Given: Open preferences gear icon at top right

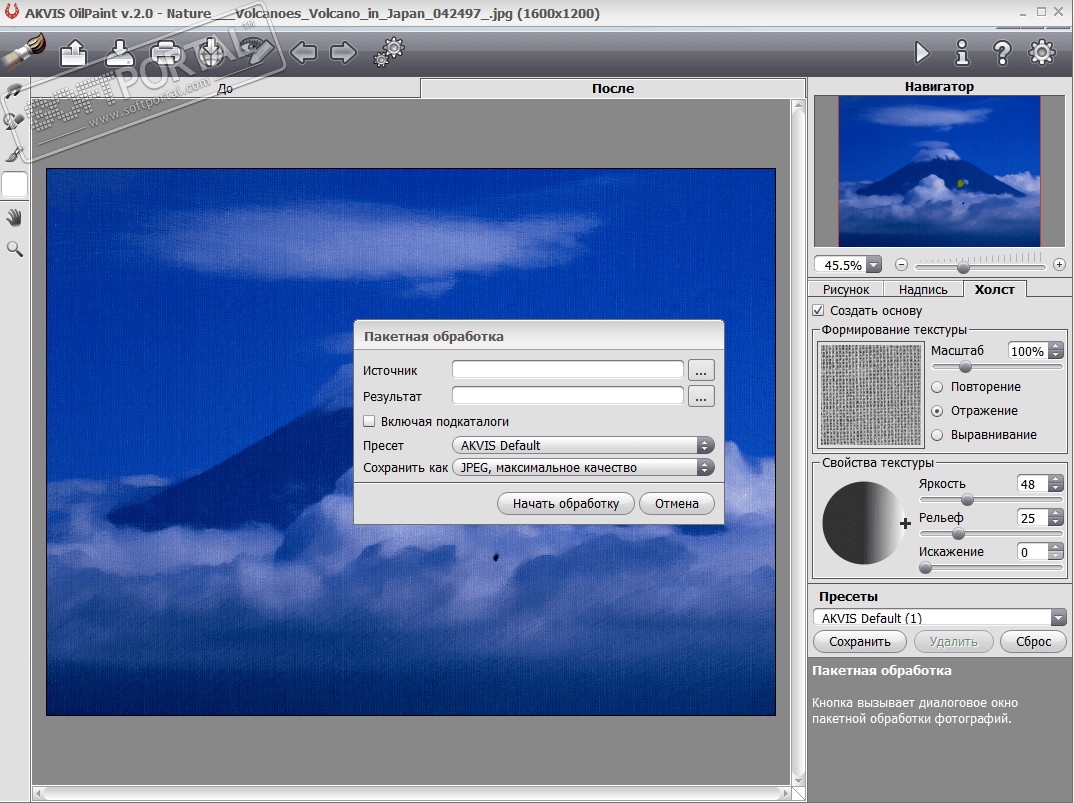Looking at the screenshot, I should pos(1042,53).
